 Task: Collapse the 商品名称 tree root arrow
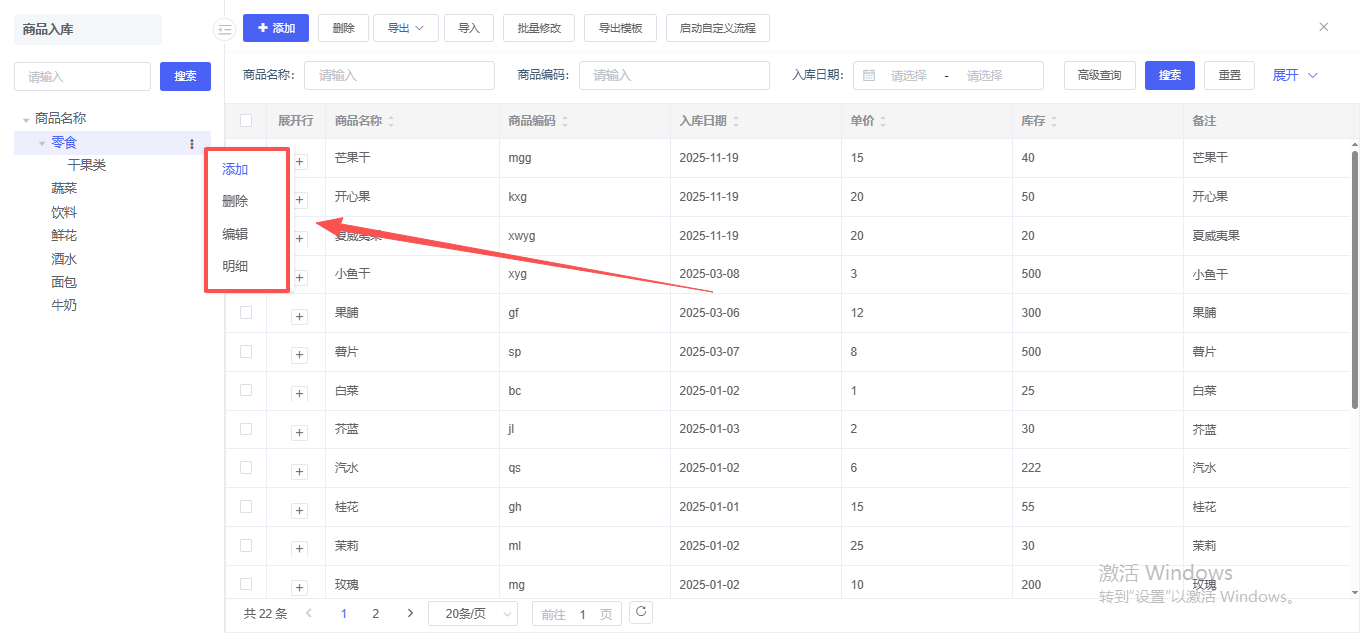click(x=26, y=120)
